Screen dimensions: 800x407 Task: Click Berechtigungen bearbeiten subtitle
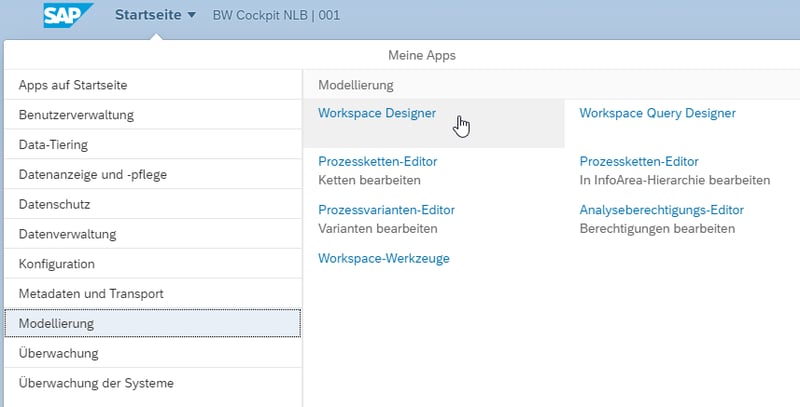[x=657, y=228]
